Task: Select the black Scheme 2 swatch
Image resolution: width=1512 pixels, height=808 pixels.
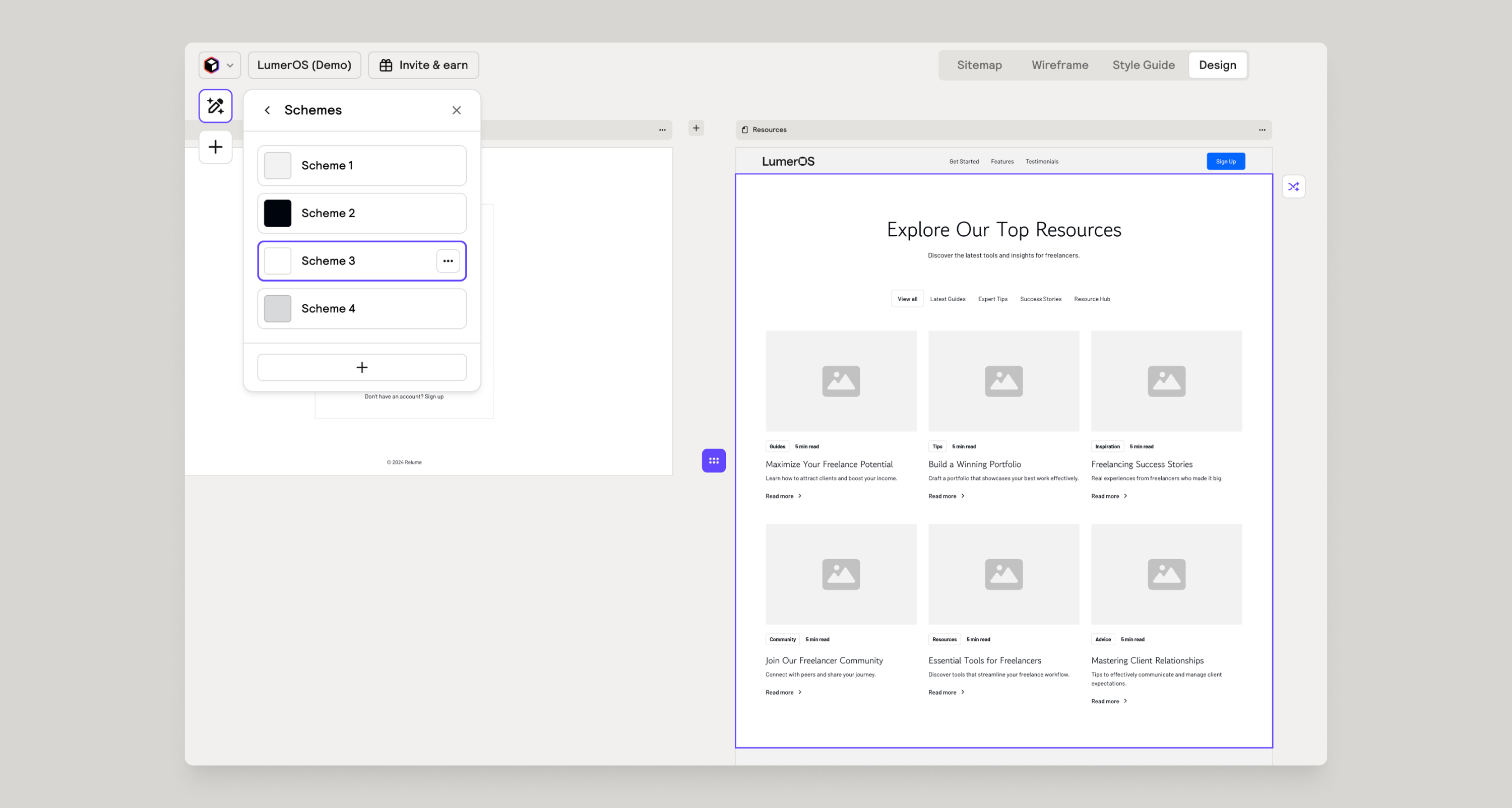Action: 278,213
